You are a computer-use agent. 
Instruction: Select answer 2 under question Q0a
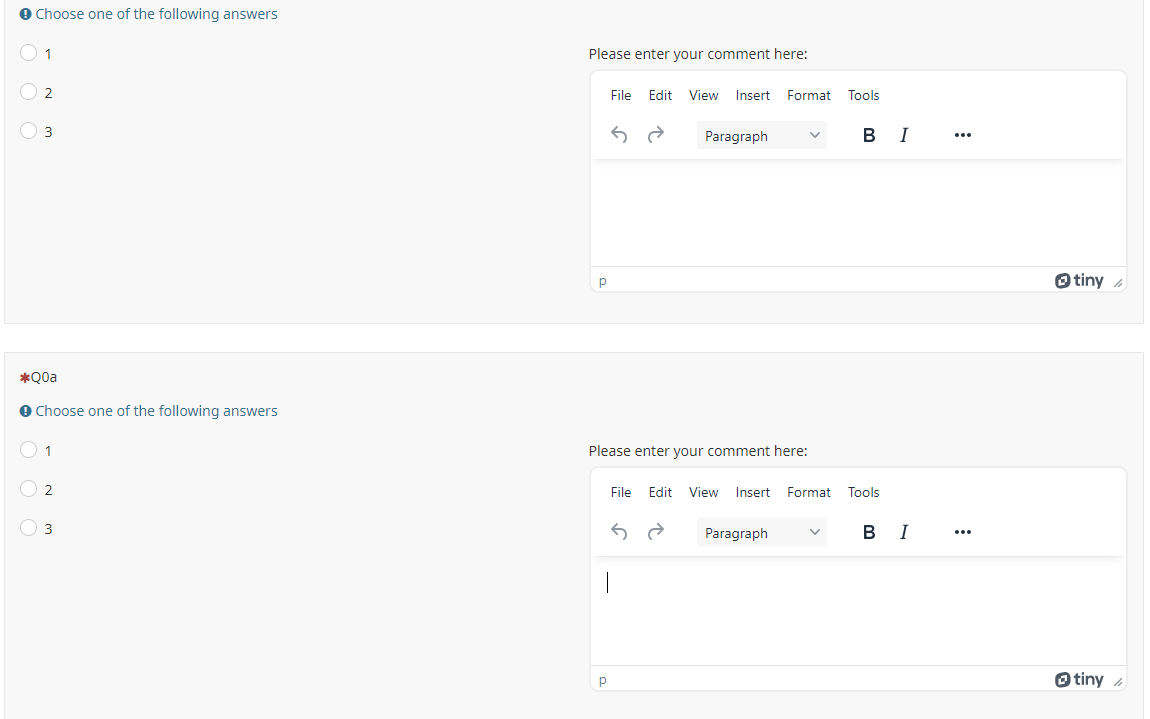click(x=29, y=489)
